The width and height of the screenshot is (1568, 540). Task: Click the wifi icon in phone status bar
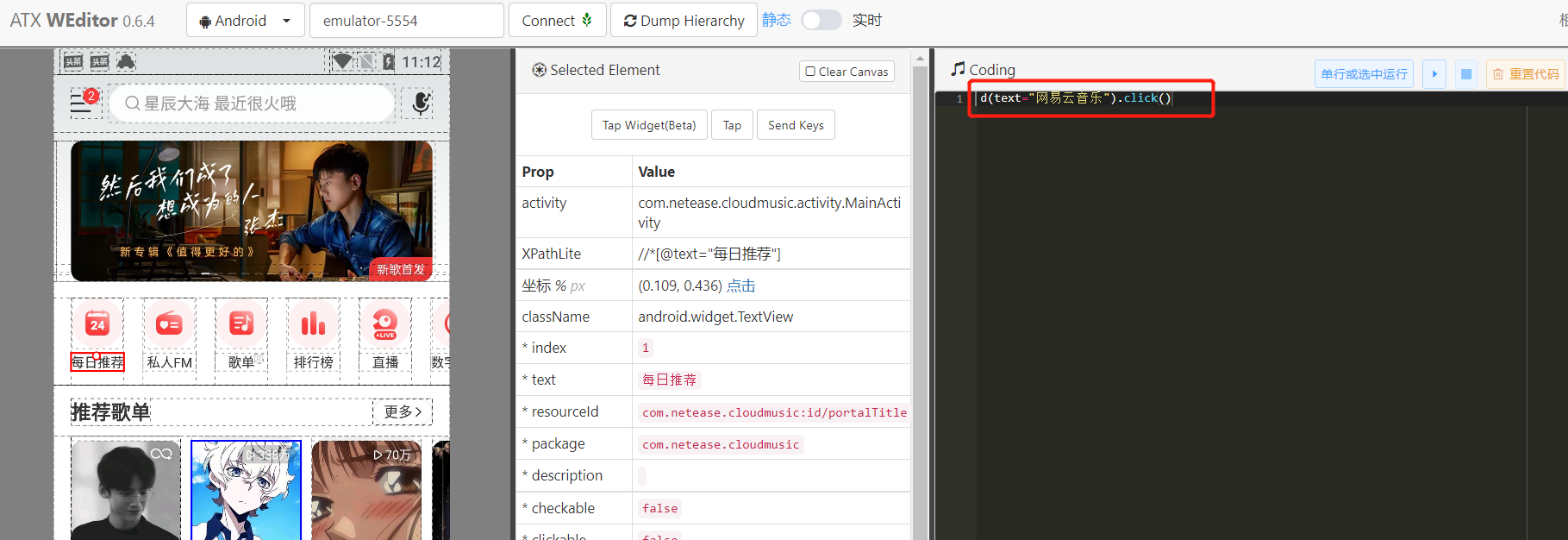click(343, 61)
